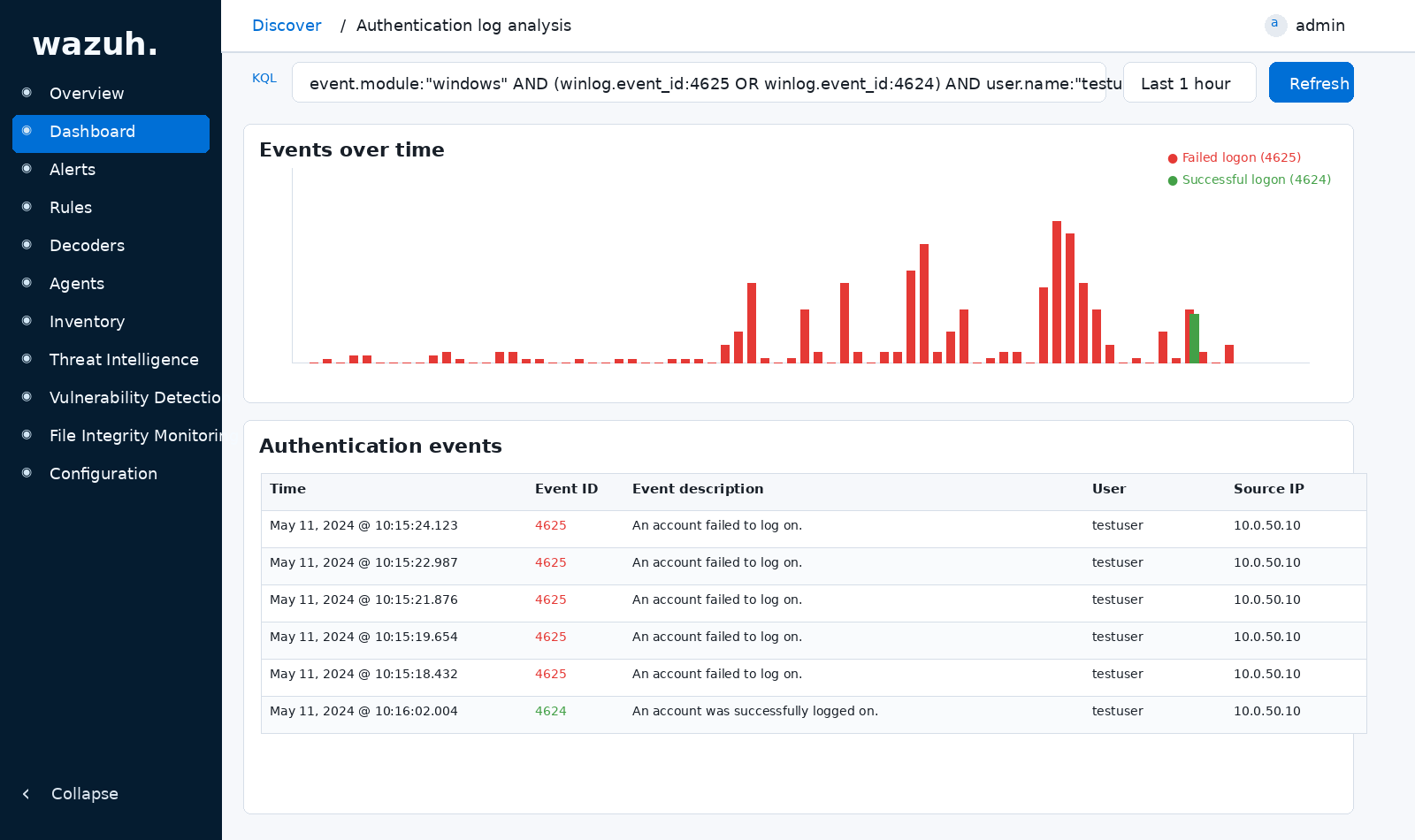Open the Alerts section icon
1415x840 pixels.
pos(26,169)
